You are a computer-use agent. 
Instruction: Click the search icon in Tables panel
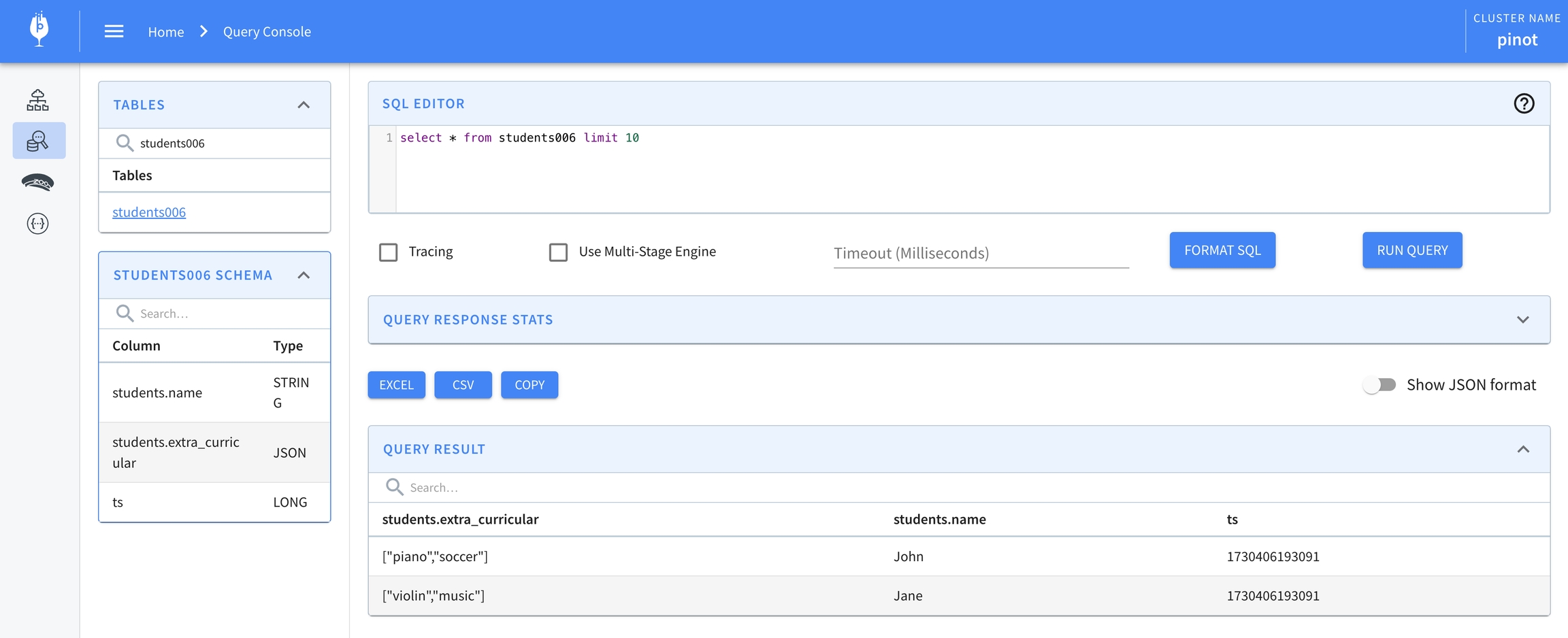click(125, 143)
